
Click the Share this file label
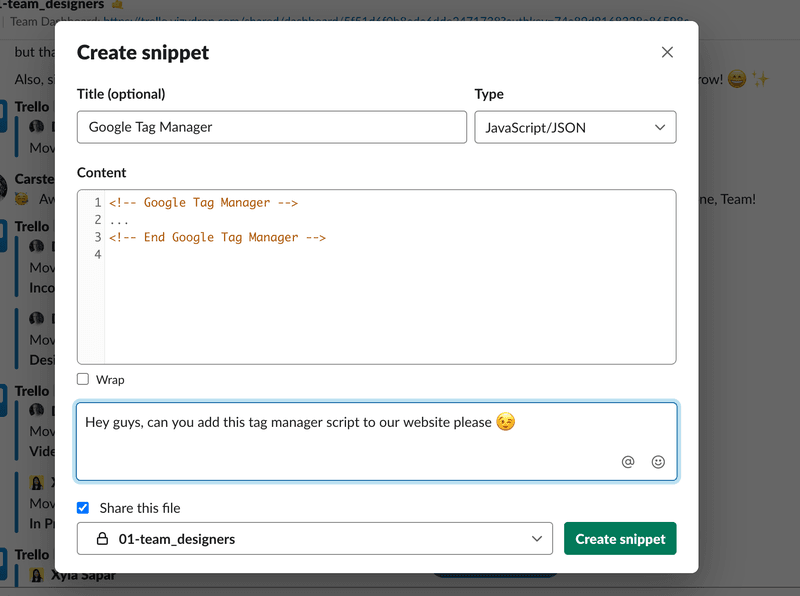point(140,508)
